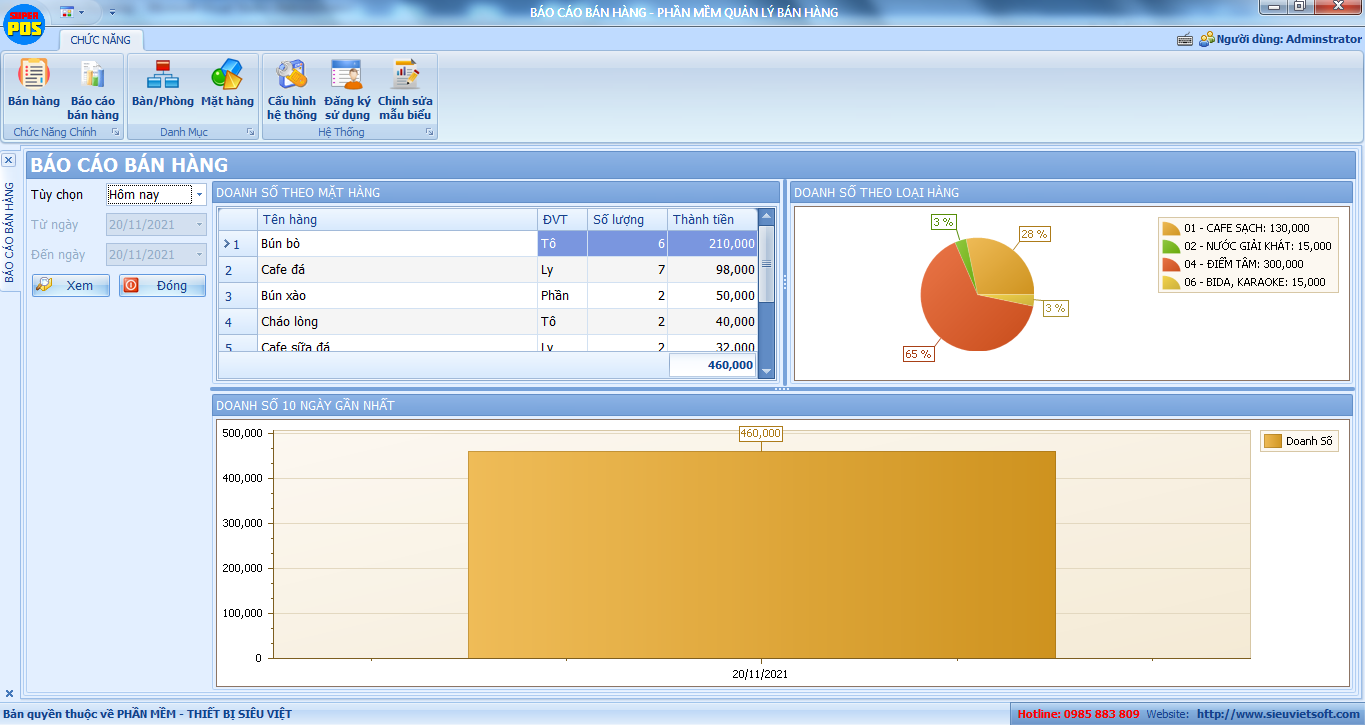The height and width of the screenshot is (725, 1365).
Task: Click the Thành tiền column header
Action: click(703, 219)
